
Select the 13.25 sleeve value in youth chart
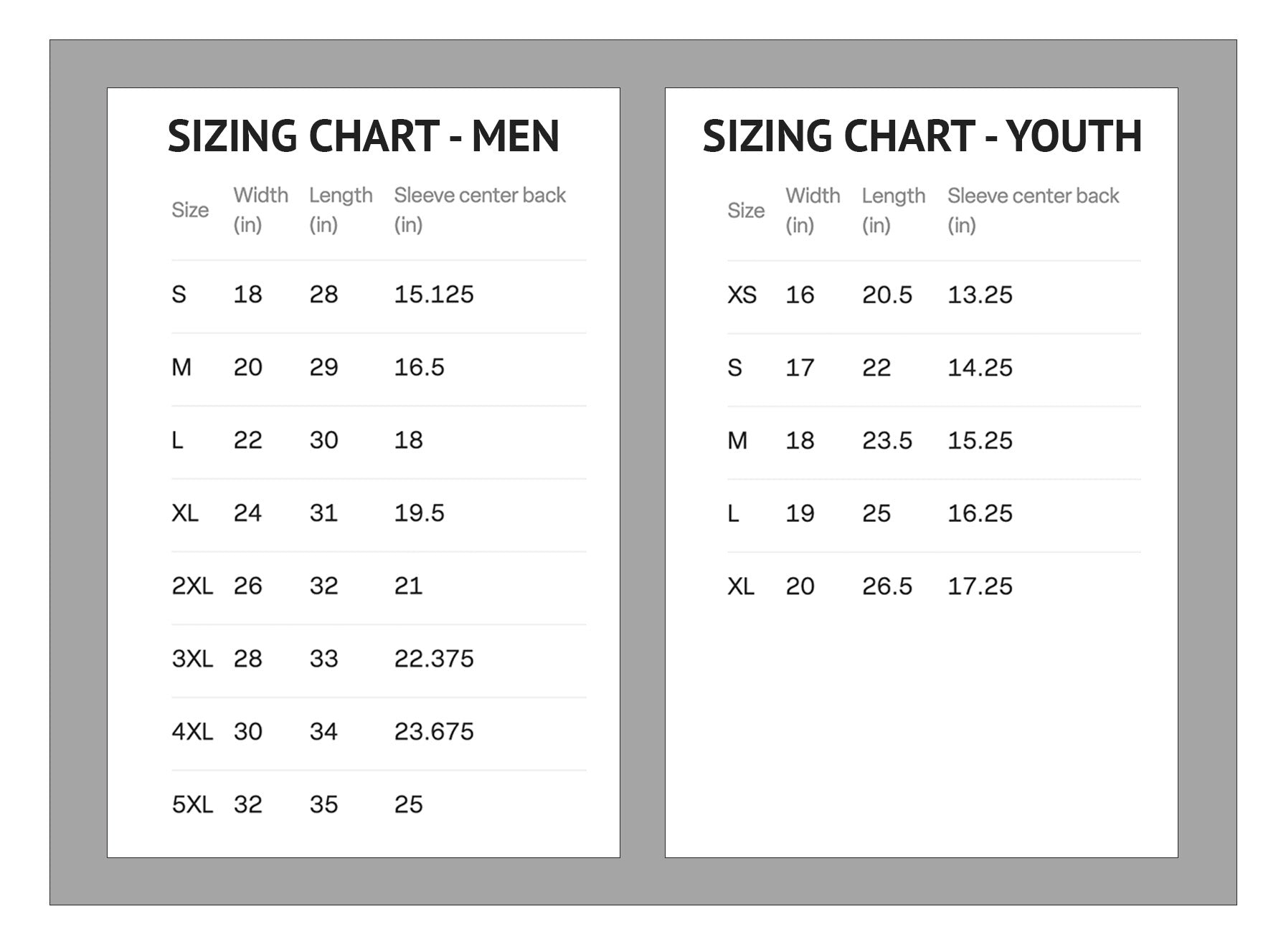pyautogui.click(x=980, y=295)
